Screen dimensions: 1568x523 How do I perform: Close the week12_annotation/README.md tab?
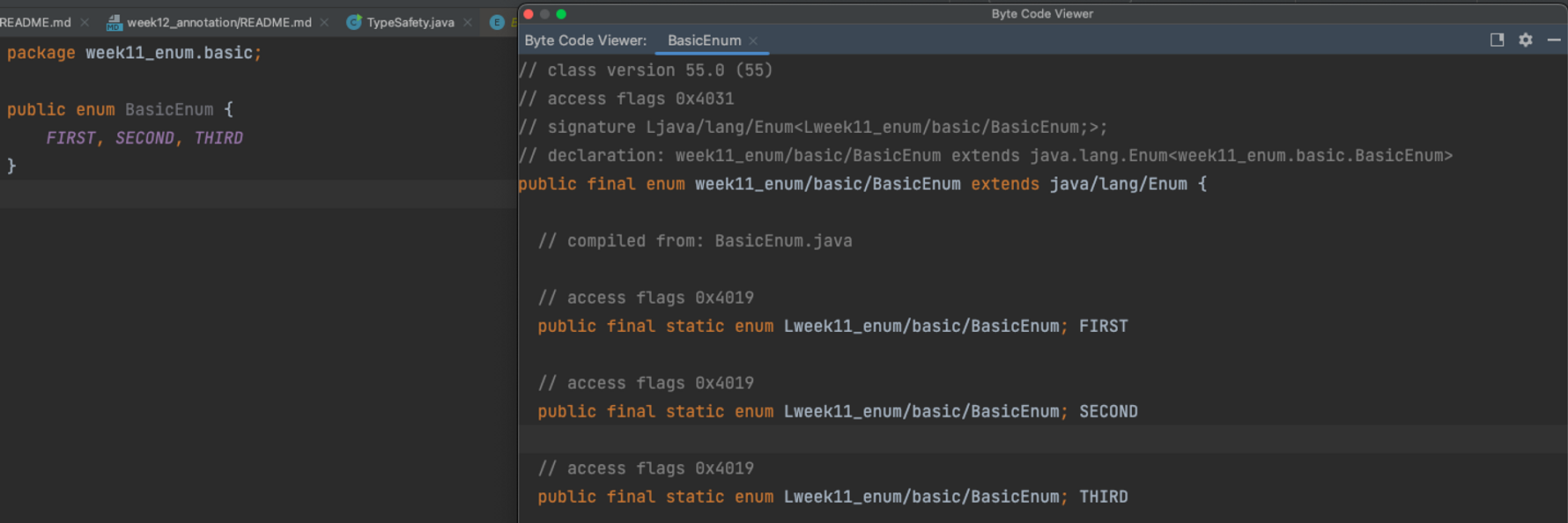(324, 22)
